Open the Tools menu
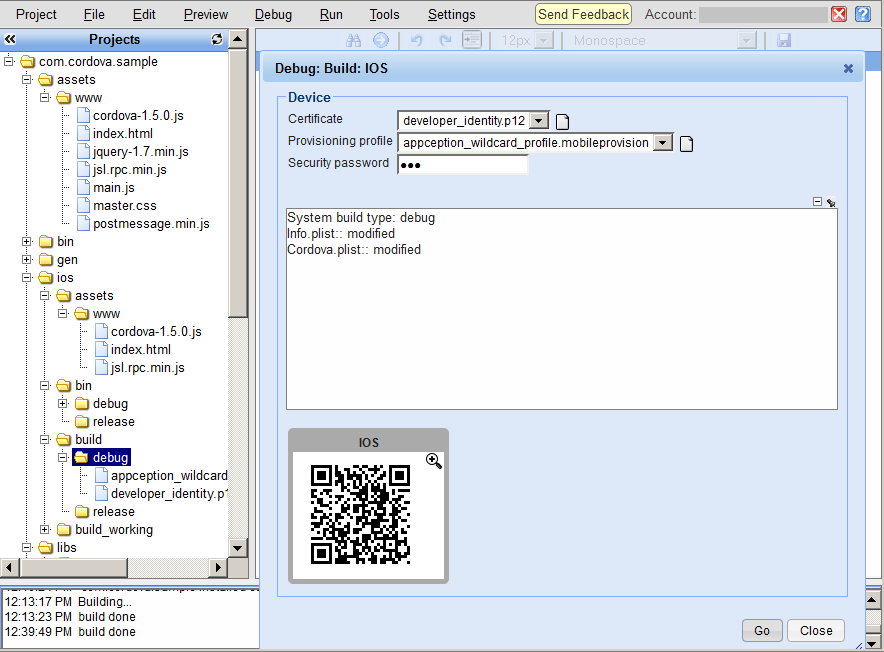The image size is (884, 652). (384, 15)
